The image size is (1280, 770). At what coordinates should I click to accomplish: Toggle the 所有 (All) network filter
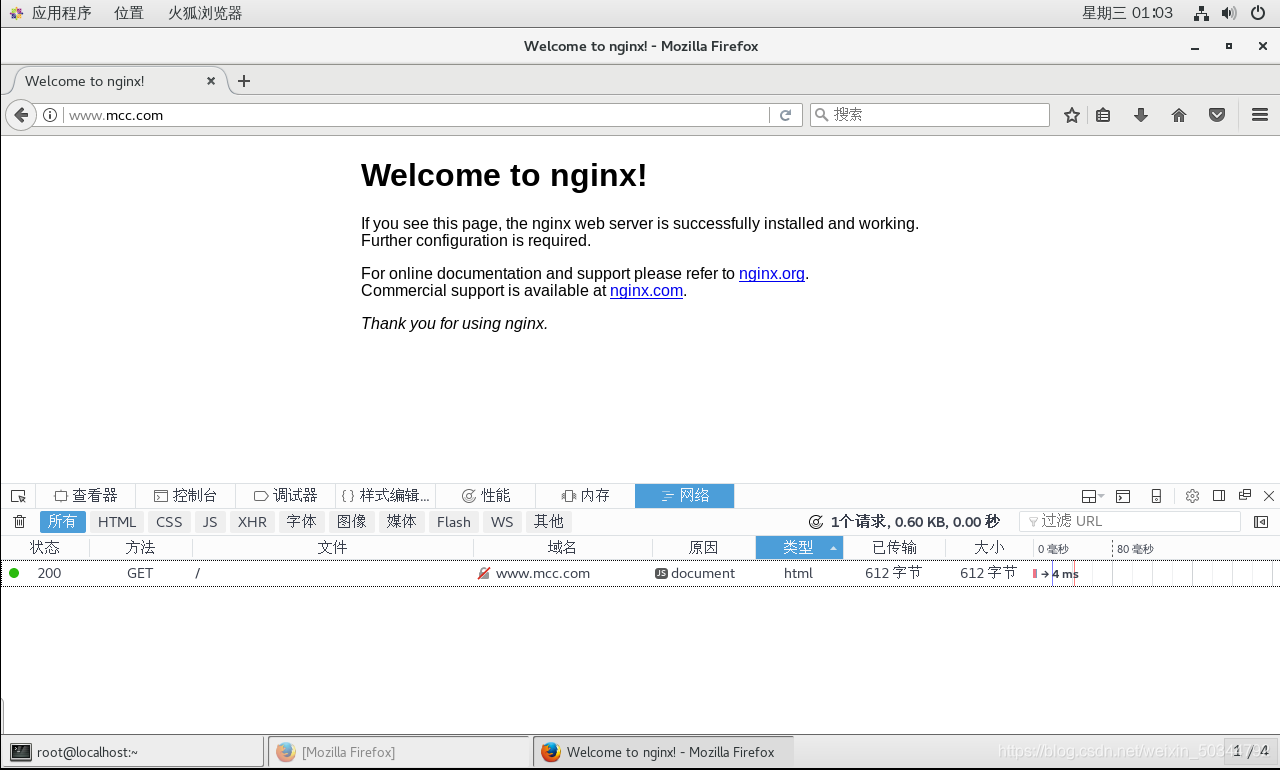62,522
